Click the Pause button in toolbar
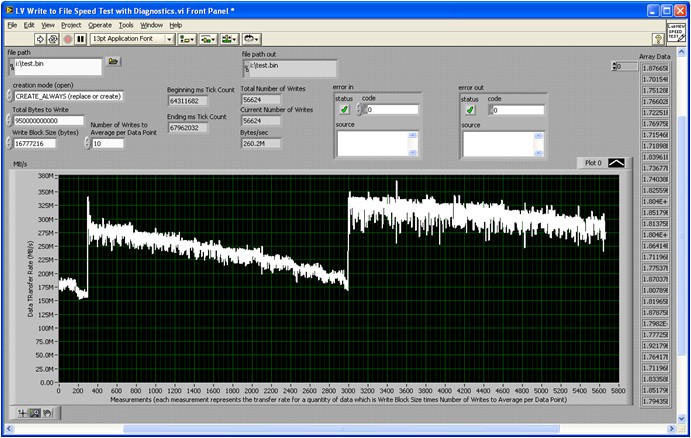 [80, 39]
